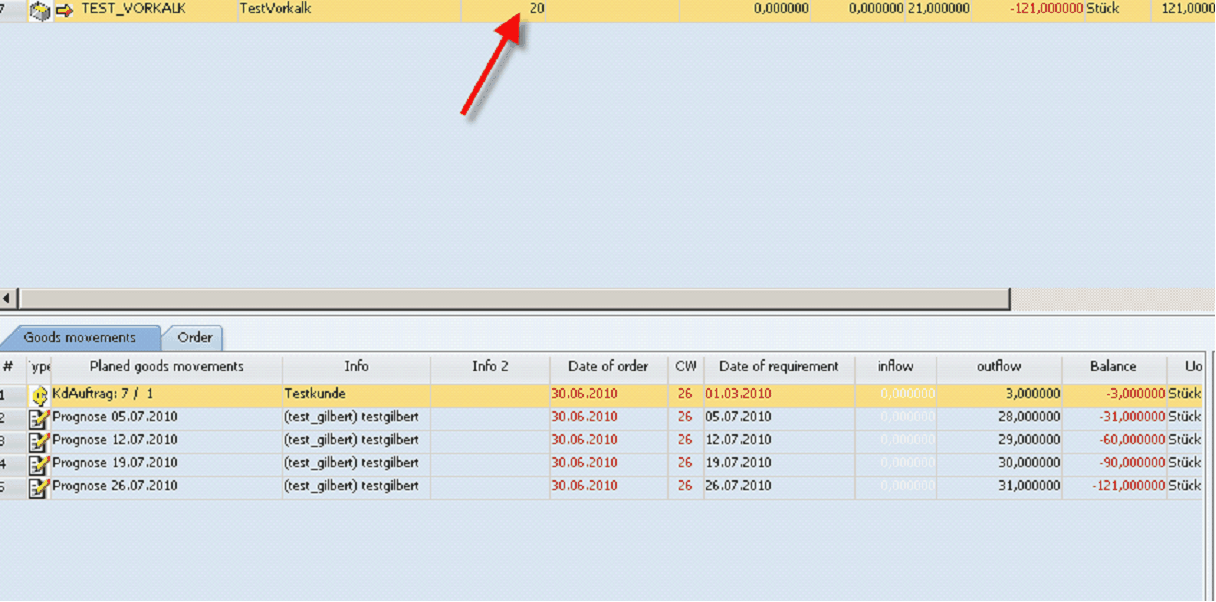
Task: Click the KdAuftrag customer order type icon
Action: (40, 394)
